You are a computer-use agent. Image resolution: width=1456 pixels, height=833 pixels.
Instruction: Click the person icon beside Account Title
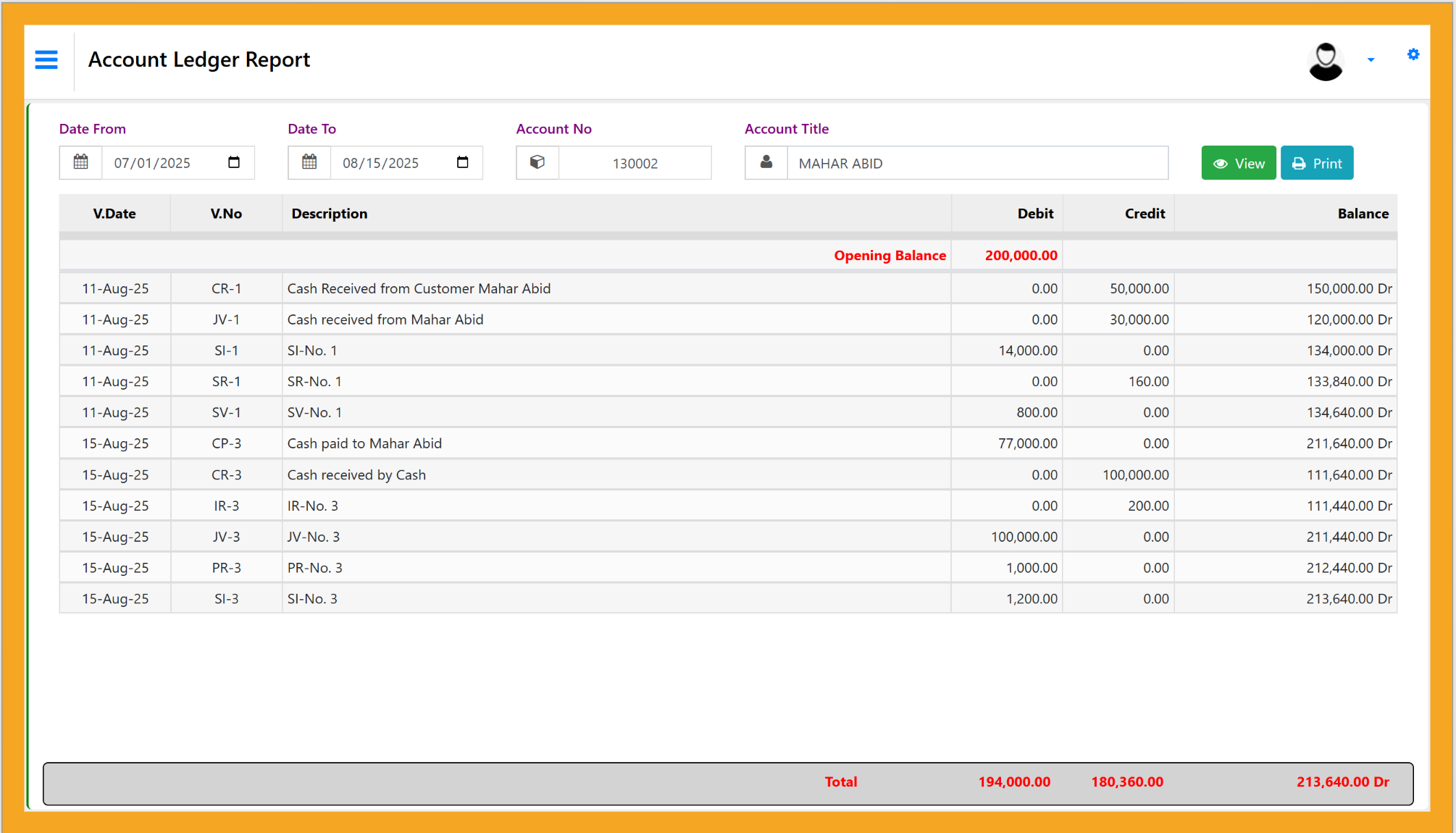[766, 162]
